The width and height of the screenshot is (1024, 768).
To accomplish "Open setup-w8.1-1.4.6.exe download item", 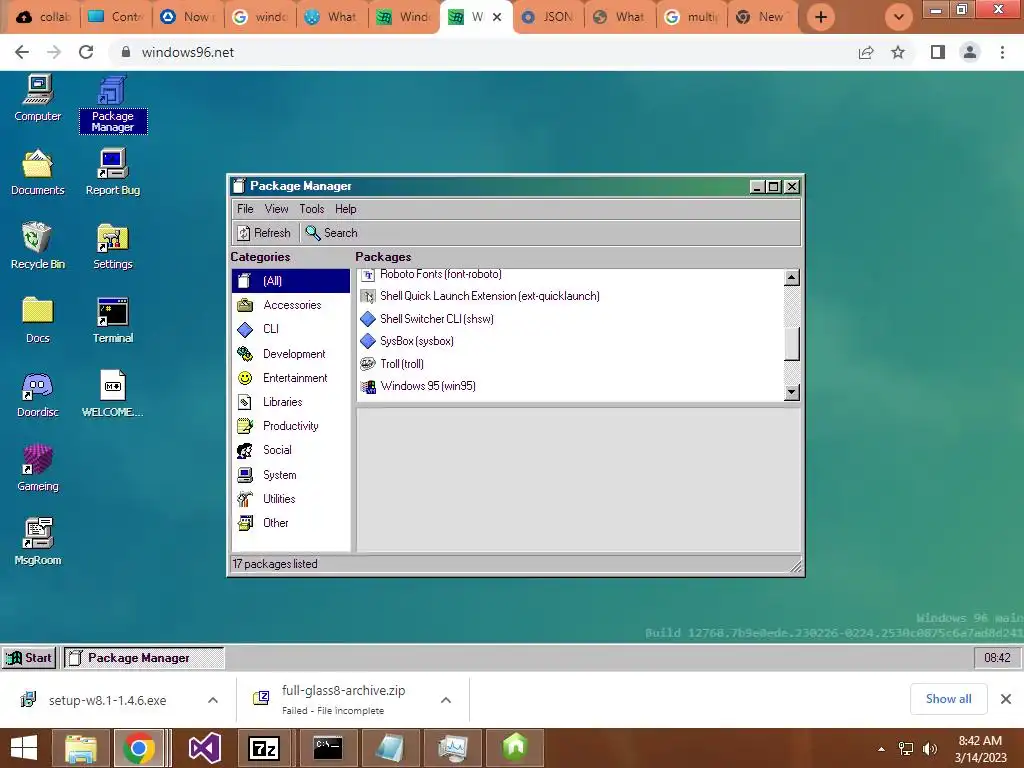I will click(x=106, y=700).
